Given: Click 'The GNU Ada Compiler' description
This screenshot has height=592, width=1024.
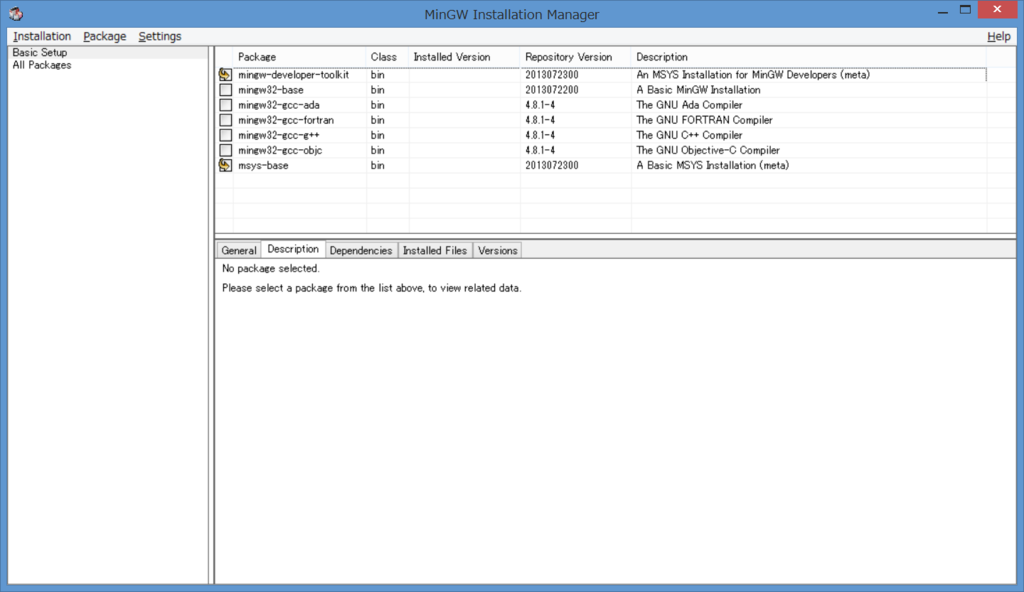Looking at the screenshot, I should [689, 105].
